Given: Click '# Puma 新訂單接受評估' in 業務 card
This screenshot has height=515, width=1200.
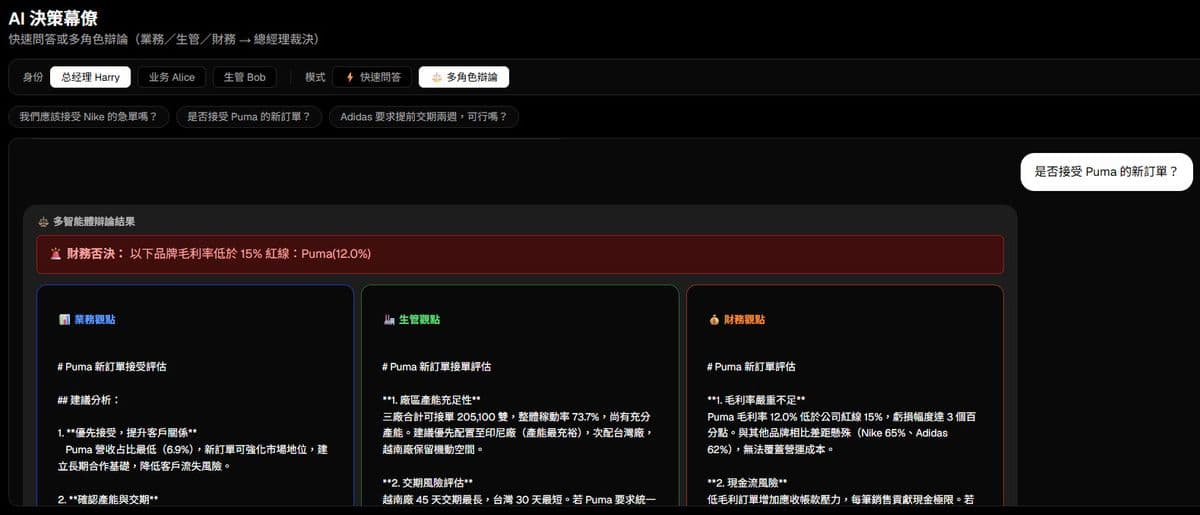Looking at the screenshot, I should [112, 367].
